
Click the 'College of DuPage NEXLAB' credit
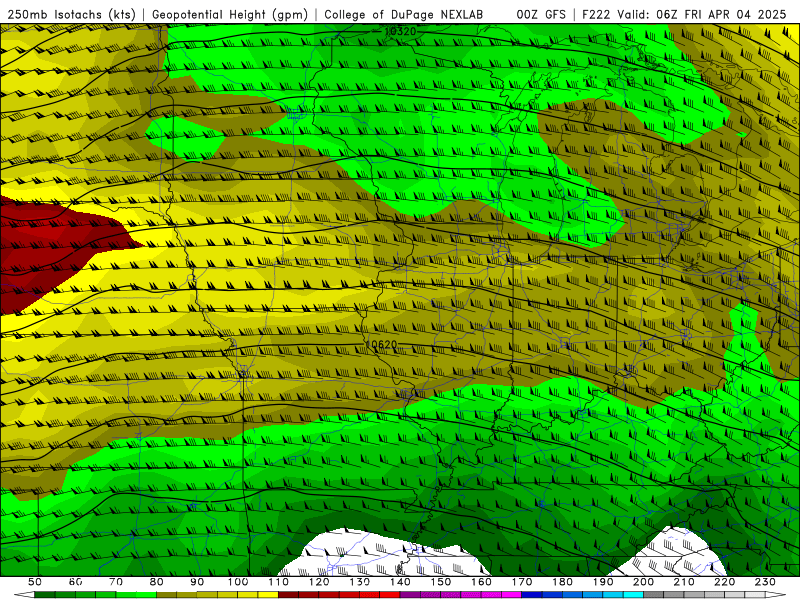[404, 15]
